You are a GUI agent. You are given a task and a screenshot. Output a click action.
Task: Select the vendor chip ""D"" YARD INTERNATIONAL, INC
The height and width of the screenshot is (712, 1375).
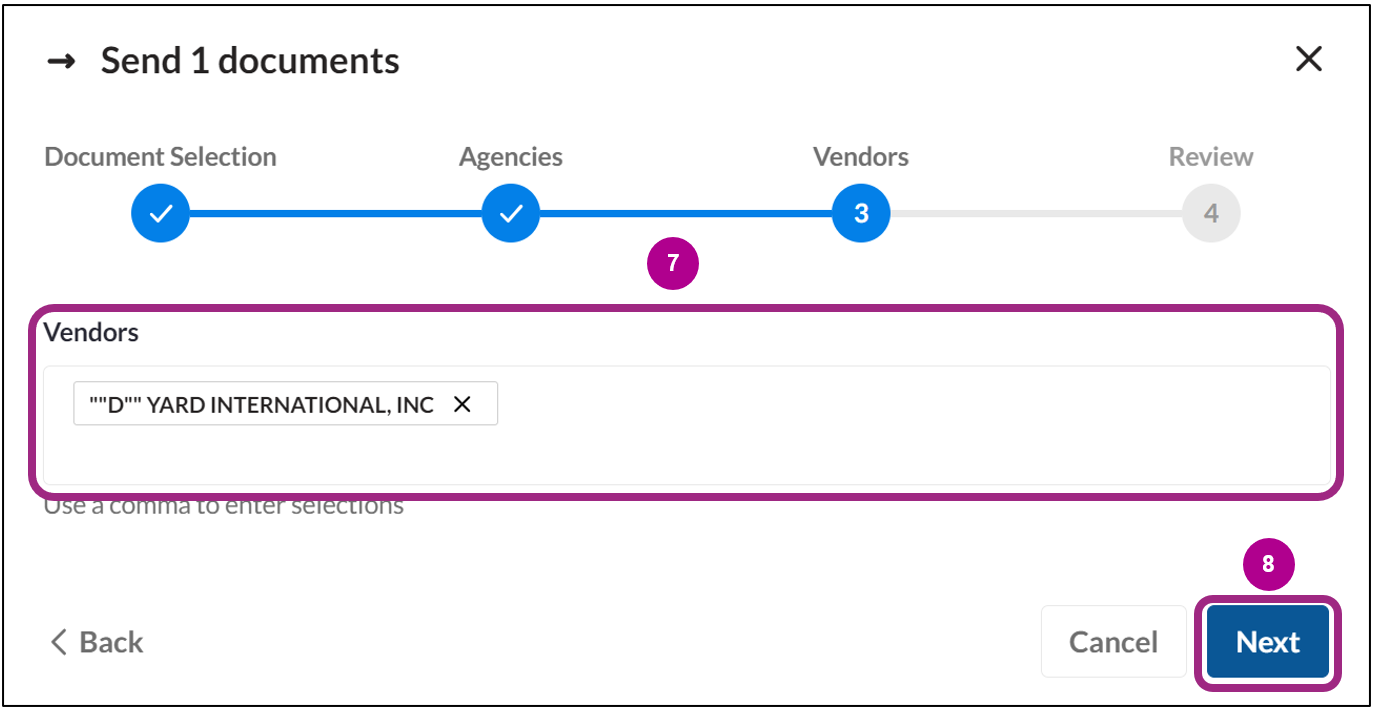click(x=265, y=404)
